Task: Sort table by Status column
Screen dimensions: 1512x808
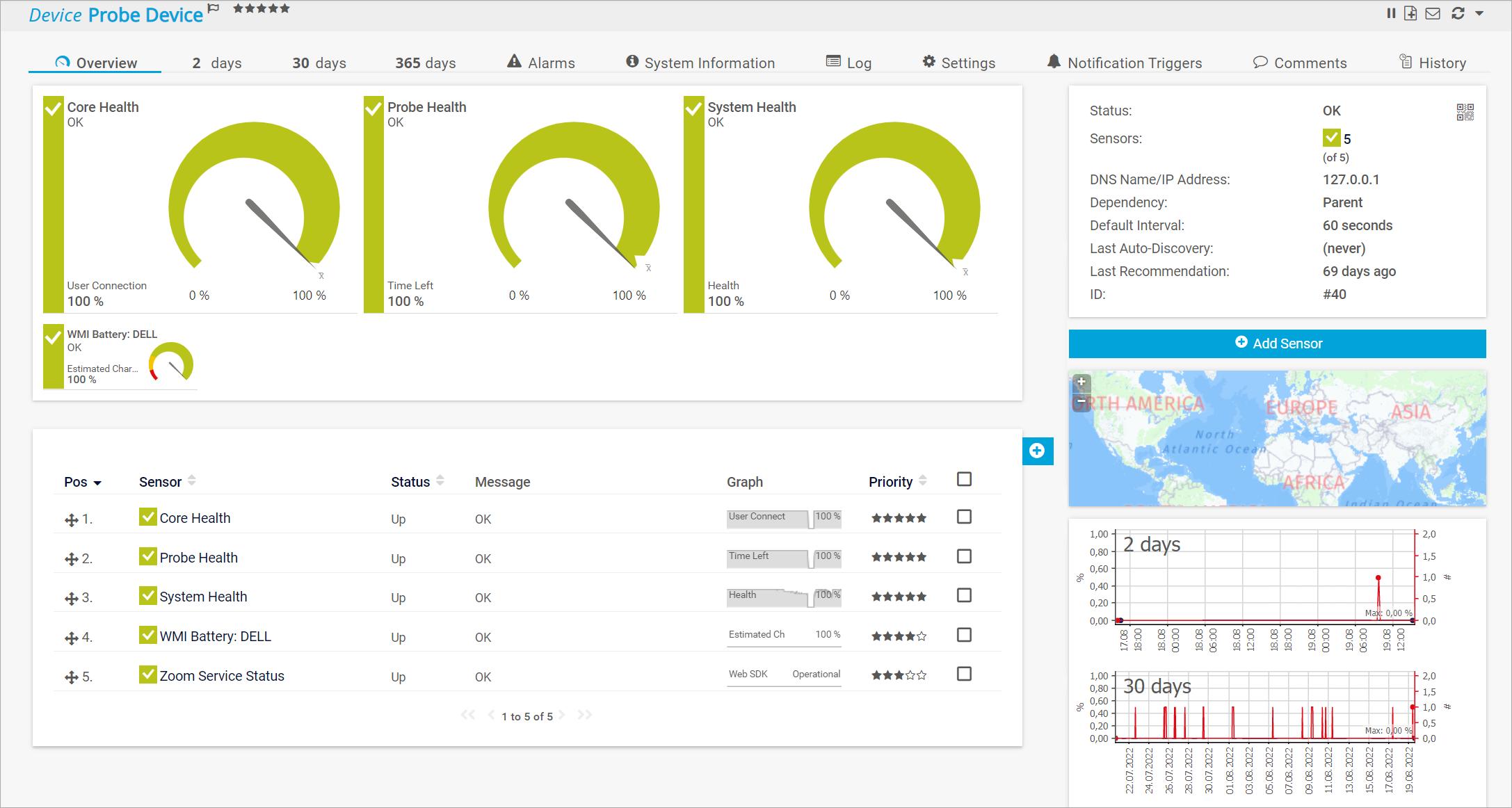Action: (x=417, y=482)
